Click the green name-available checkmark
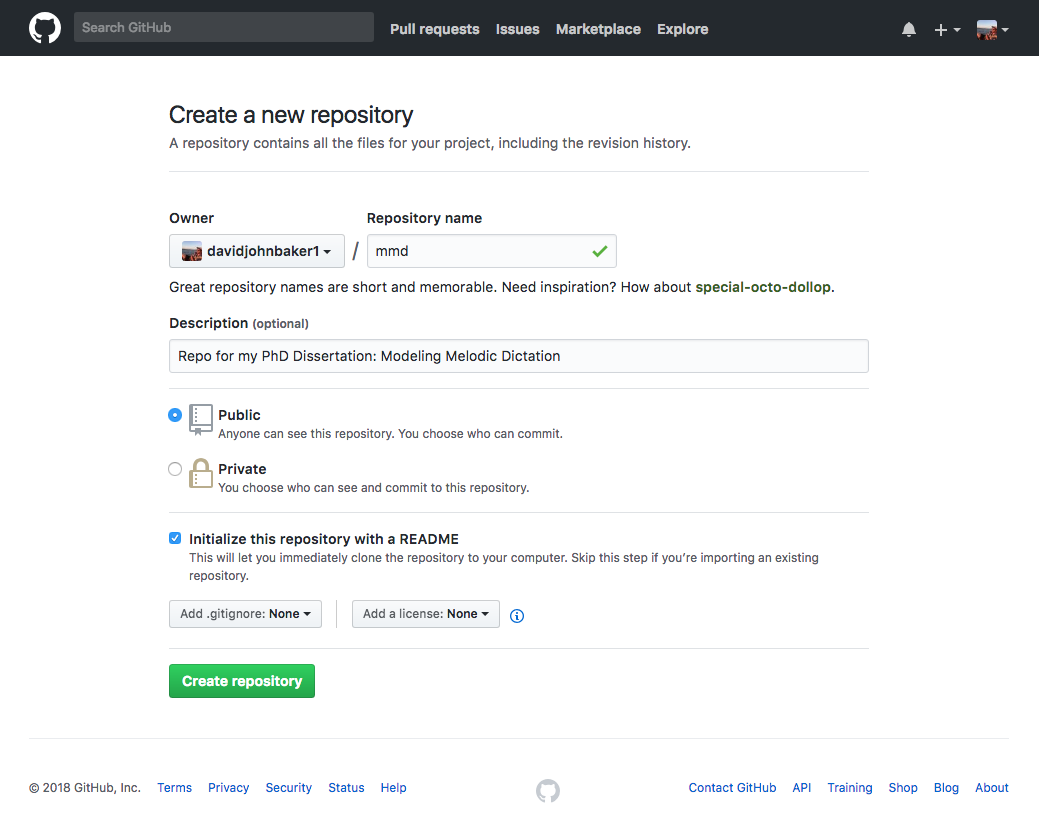Image resolution: width=1039 pixels, height=824 pixels. [600, 251]
